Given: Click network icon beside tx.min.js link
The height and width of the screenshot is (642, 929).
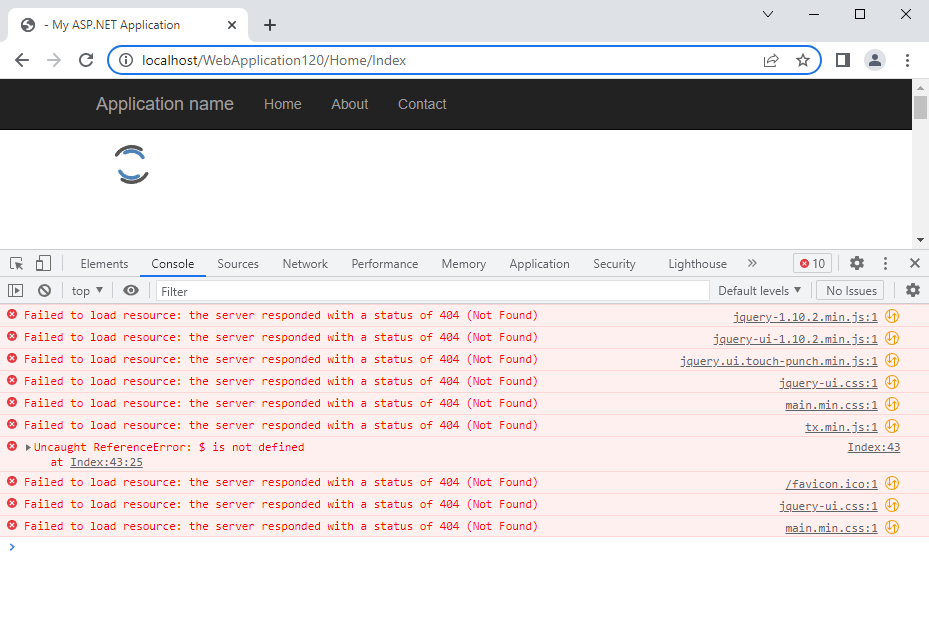Looking at the screenshot, I should 892,426.
